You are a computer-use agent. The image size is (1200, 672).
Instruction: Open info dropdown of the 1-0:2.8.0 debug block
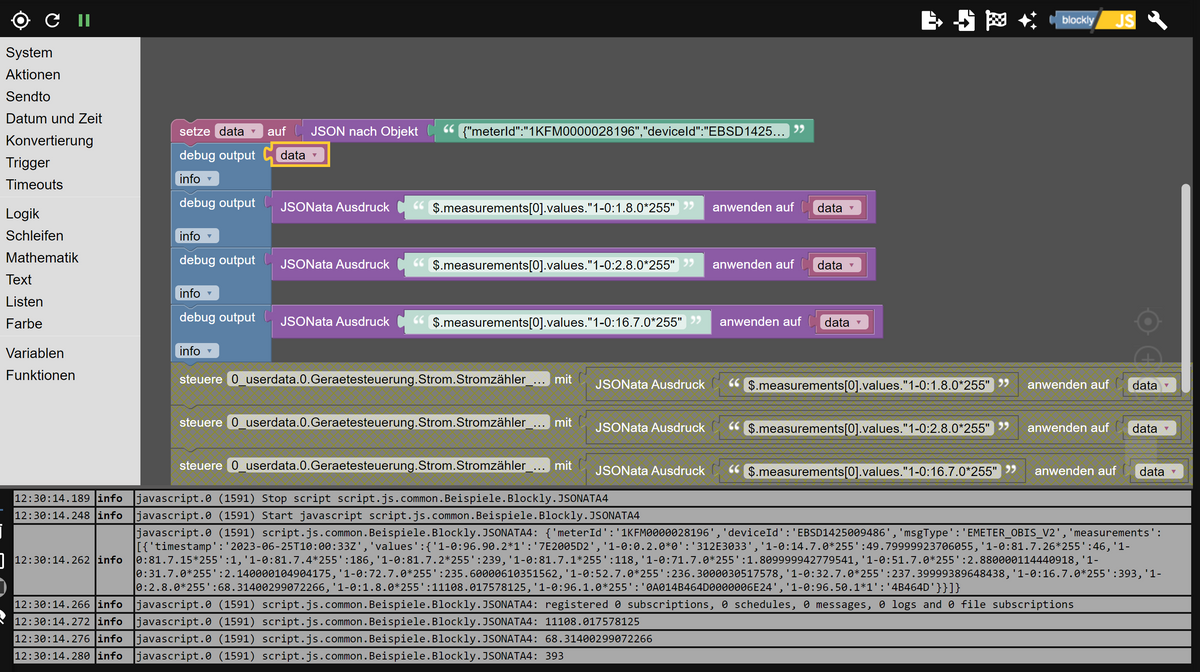[196, 293]
